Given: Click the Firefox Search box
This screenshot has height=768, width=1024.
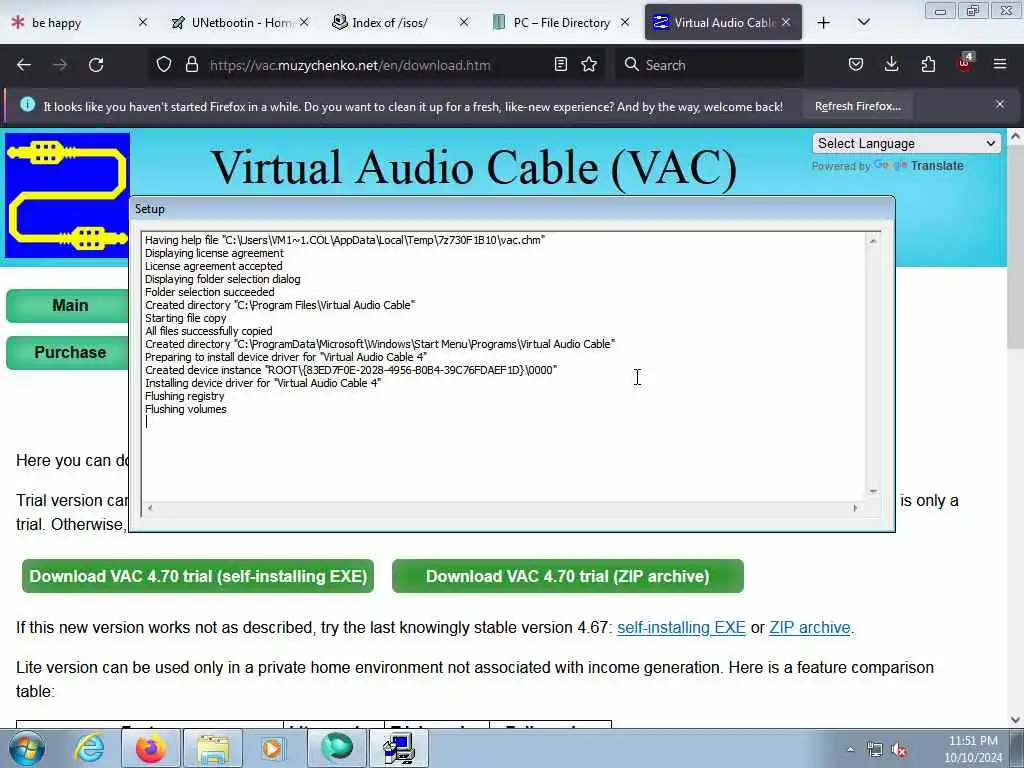Looking at the screenshot, I should [x=711, y=65].
